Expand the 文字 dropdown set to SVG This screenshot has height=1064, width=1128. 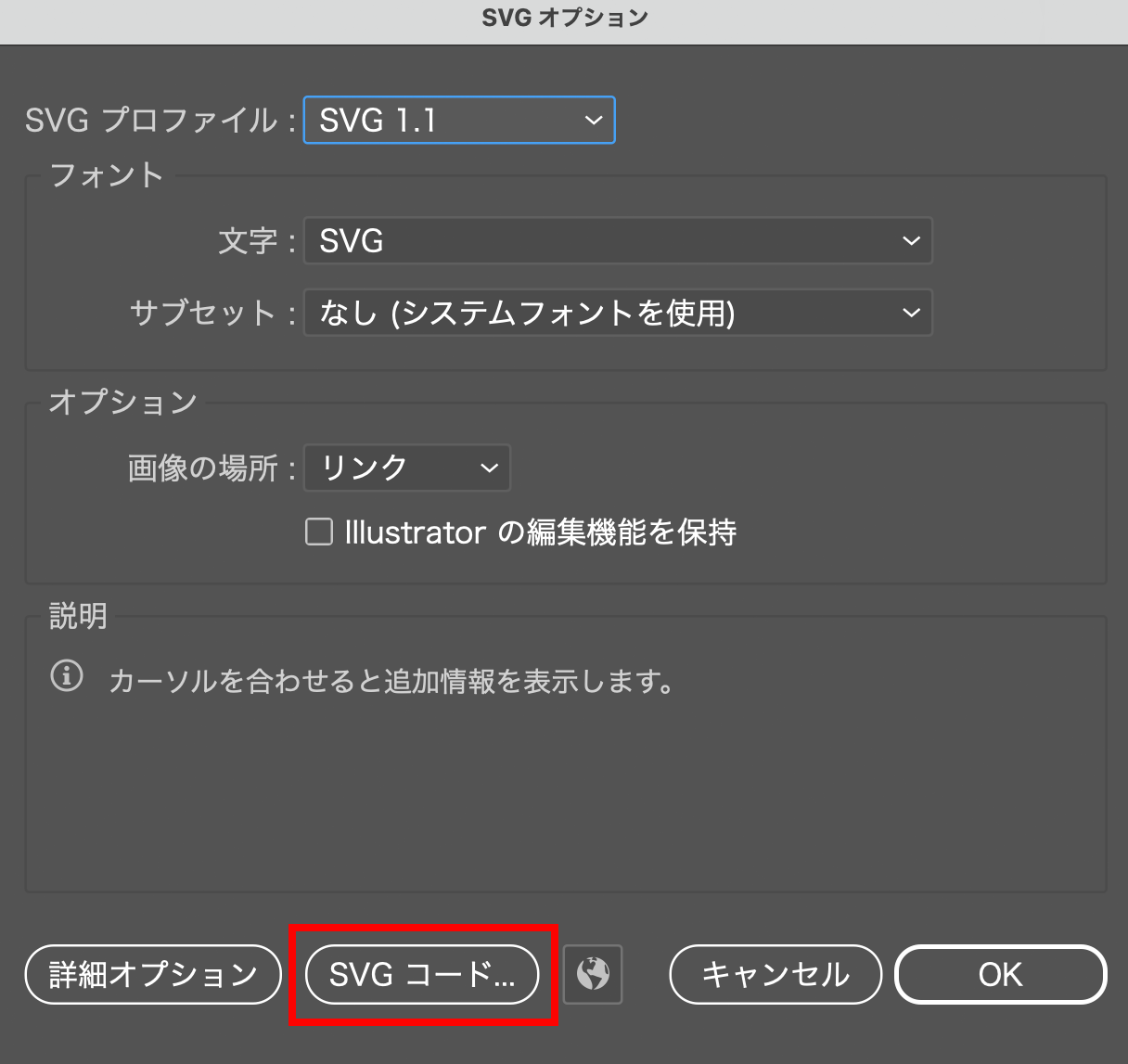pyautogui.click(x=618, y=241)
